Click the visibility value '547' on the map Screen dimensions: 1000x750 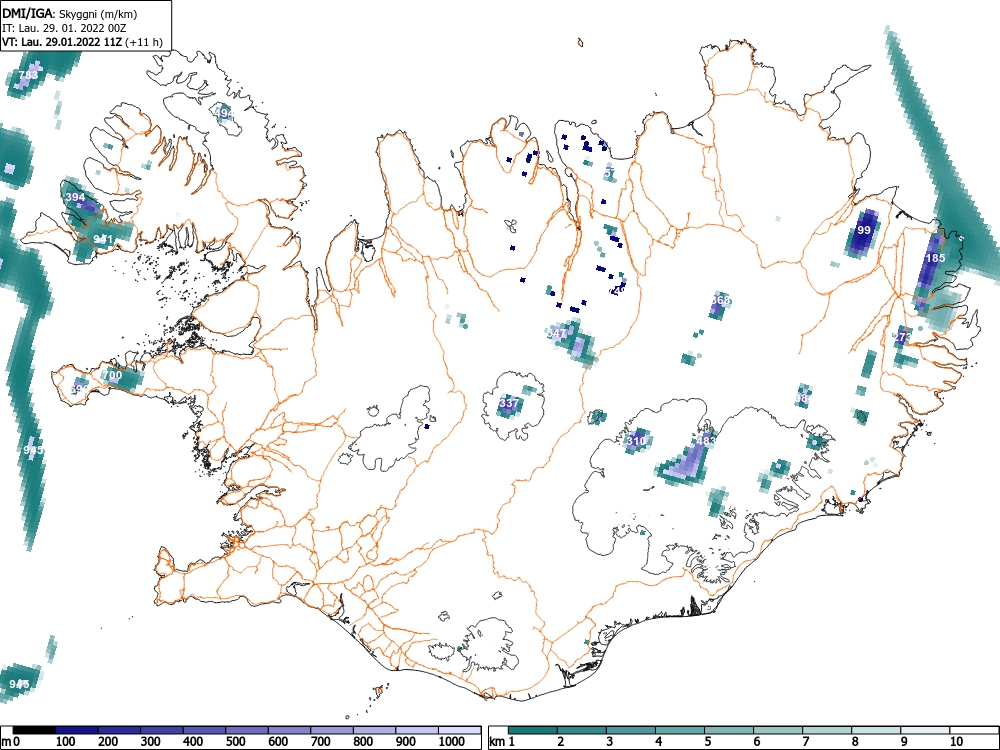(x=557, y=334)
